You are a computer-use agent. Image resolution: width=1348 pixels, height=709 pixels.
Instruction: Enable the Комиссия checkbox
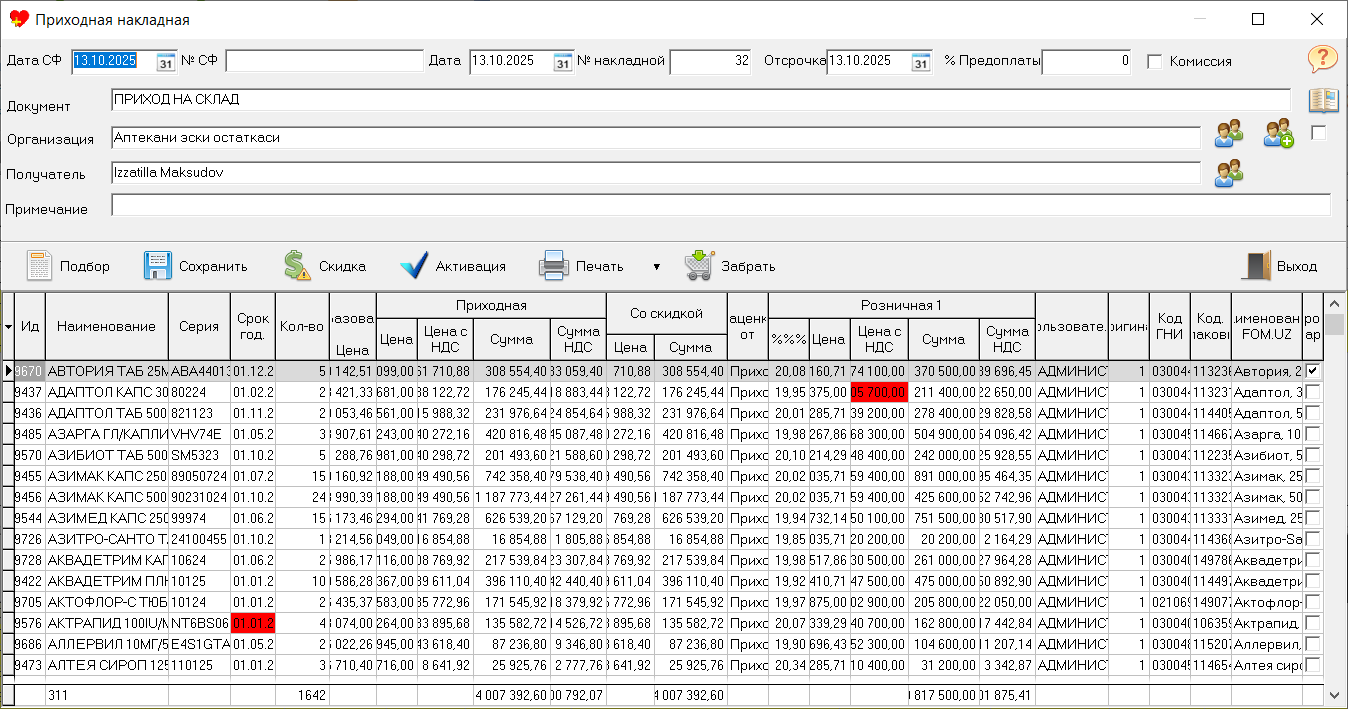tap(1155, 62)
